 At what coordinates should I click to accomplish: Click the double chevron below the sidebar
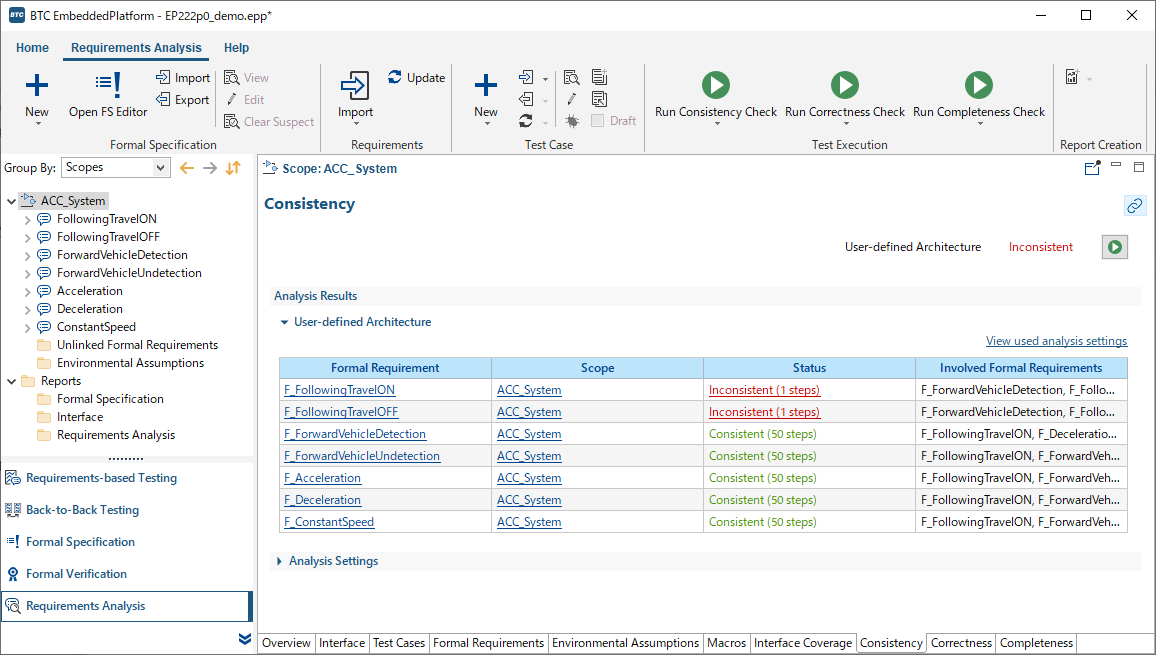245,639
